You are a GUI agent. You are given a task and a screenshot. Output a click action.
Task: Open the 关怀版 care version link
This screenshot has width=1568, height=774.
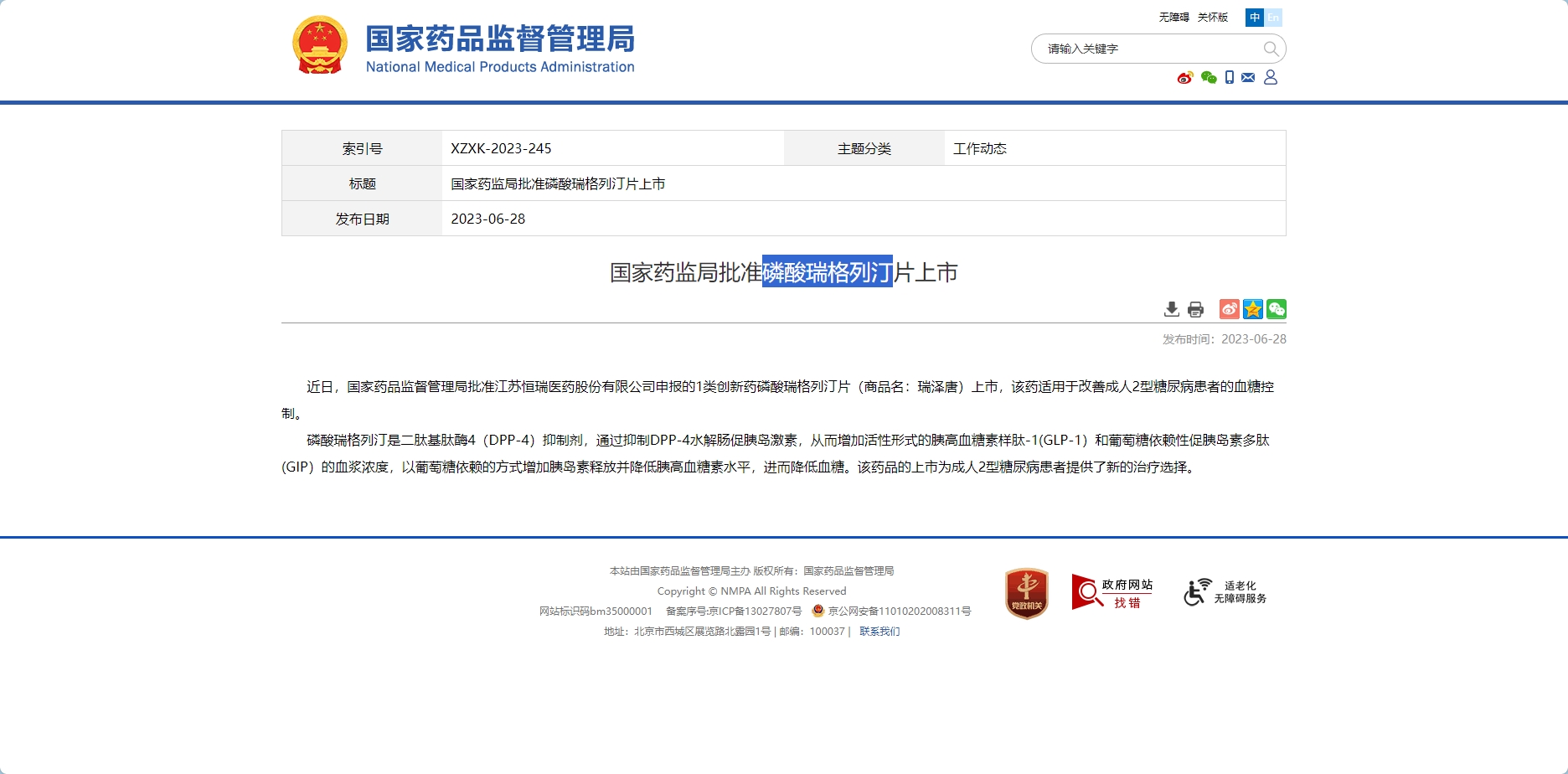[1213, 18]
